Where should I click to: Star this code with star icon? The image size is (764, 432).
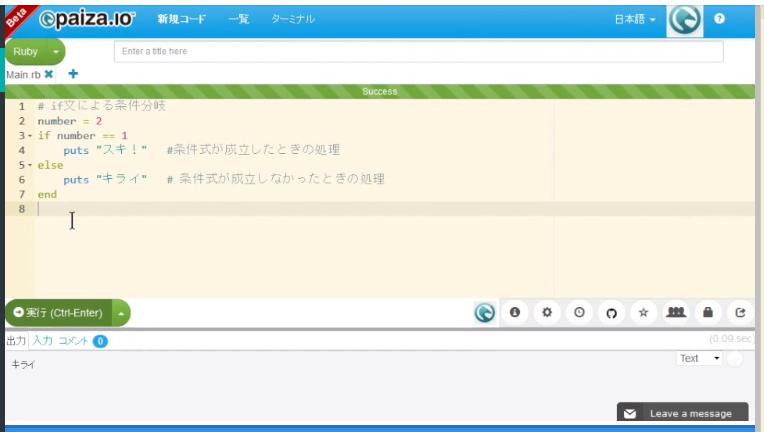644,312
